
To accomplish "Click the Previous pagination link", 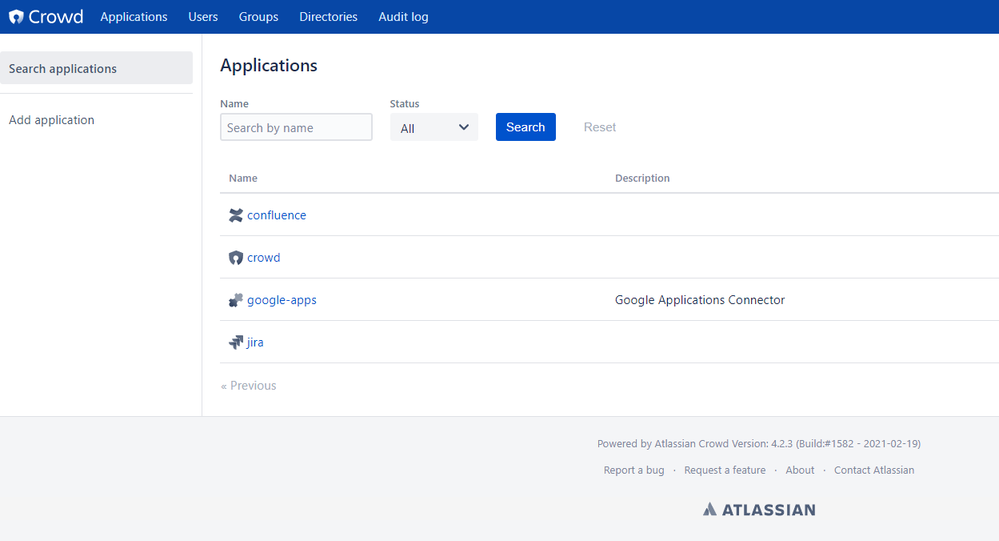I will pyautogui.click(x=248, y=386).
